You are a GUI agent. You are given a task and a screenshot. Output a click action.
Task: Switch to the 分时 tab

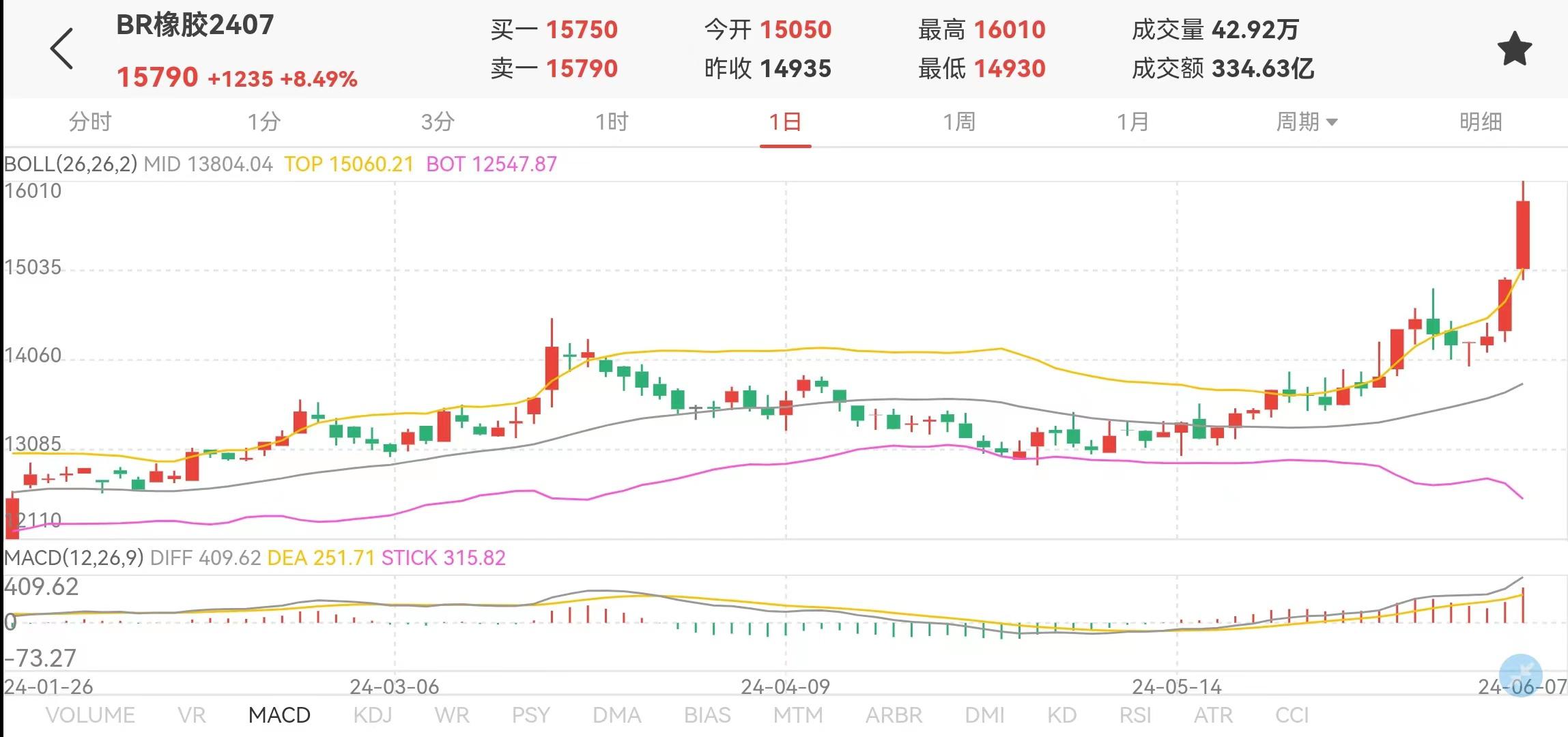(89, 122)
